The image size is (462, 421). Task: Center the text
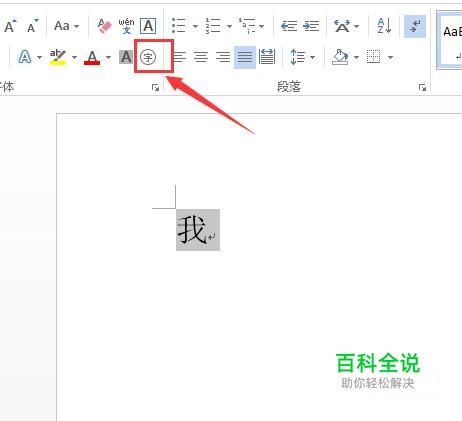click(x=201, y=57)
